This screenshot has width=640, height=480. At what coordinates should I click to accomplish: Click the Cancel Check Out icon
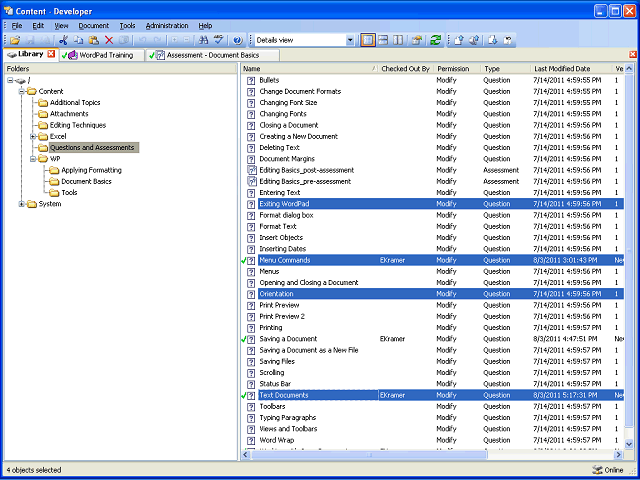click(x=508, y=40)
